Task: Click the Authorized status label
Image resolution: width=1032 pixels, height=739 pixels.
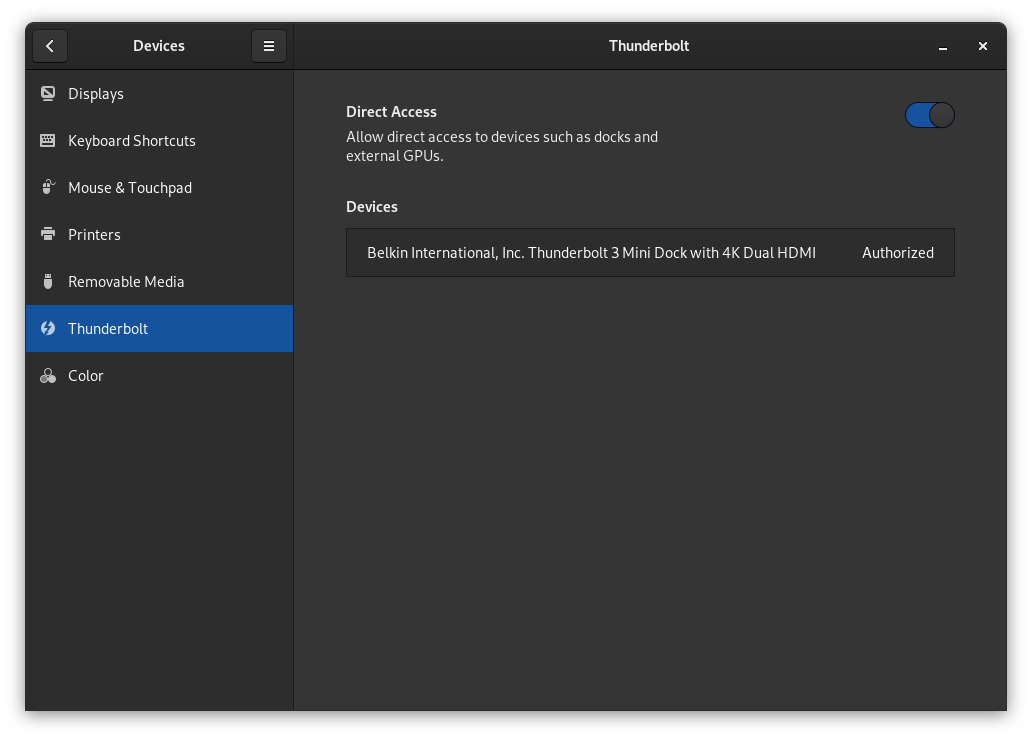Action: point(897,253)
